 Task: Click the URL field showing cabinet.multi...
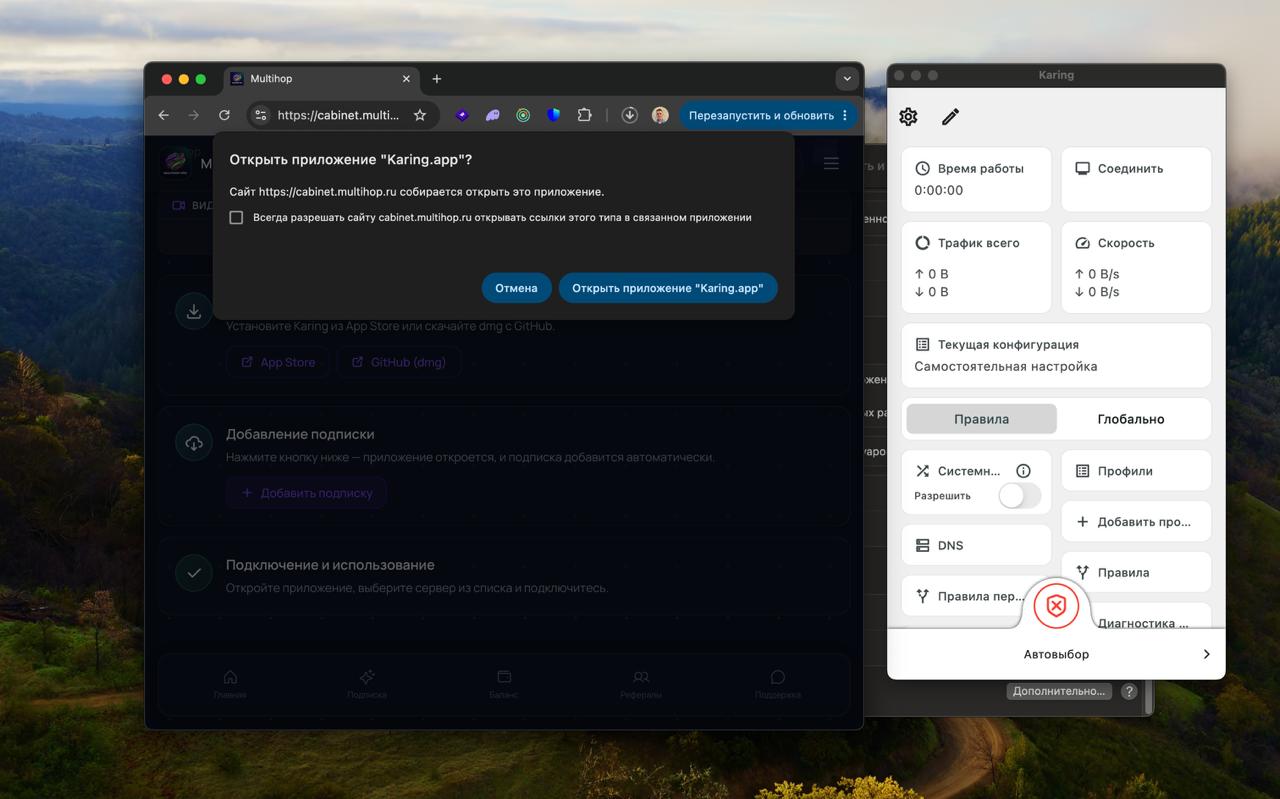coord(338,116)
